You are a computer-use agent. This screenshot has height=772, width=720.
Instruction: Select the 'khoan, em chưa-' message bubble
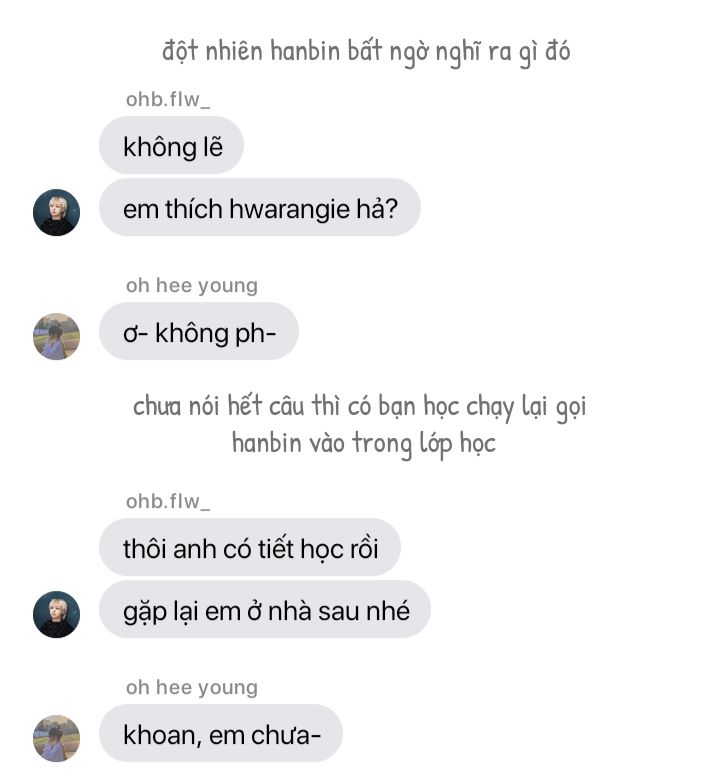[x=221, y=734]
